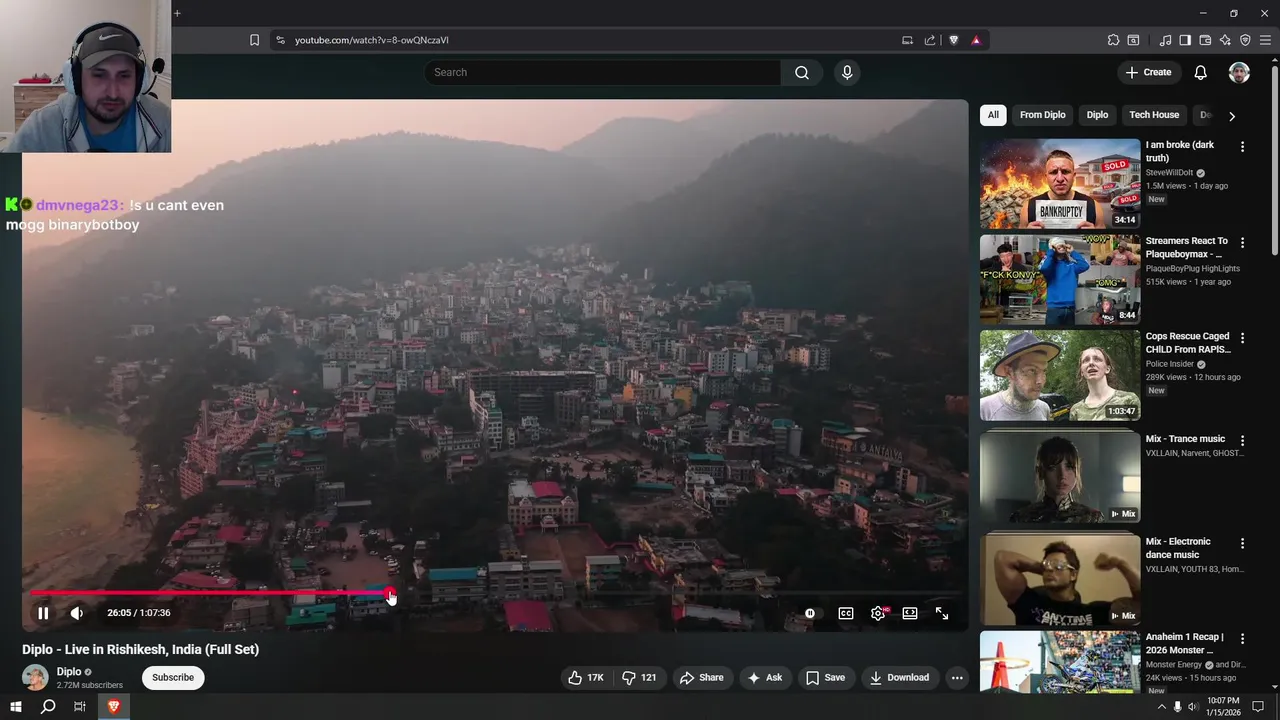Install app icon in the address bar
1280x720 pixels.
(907, 40)
